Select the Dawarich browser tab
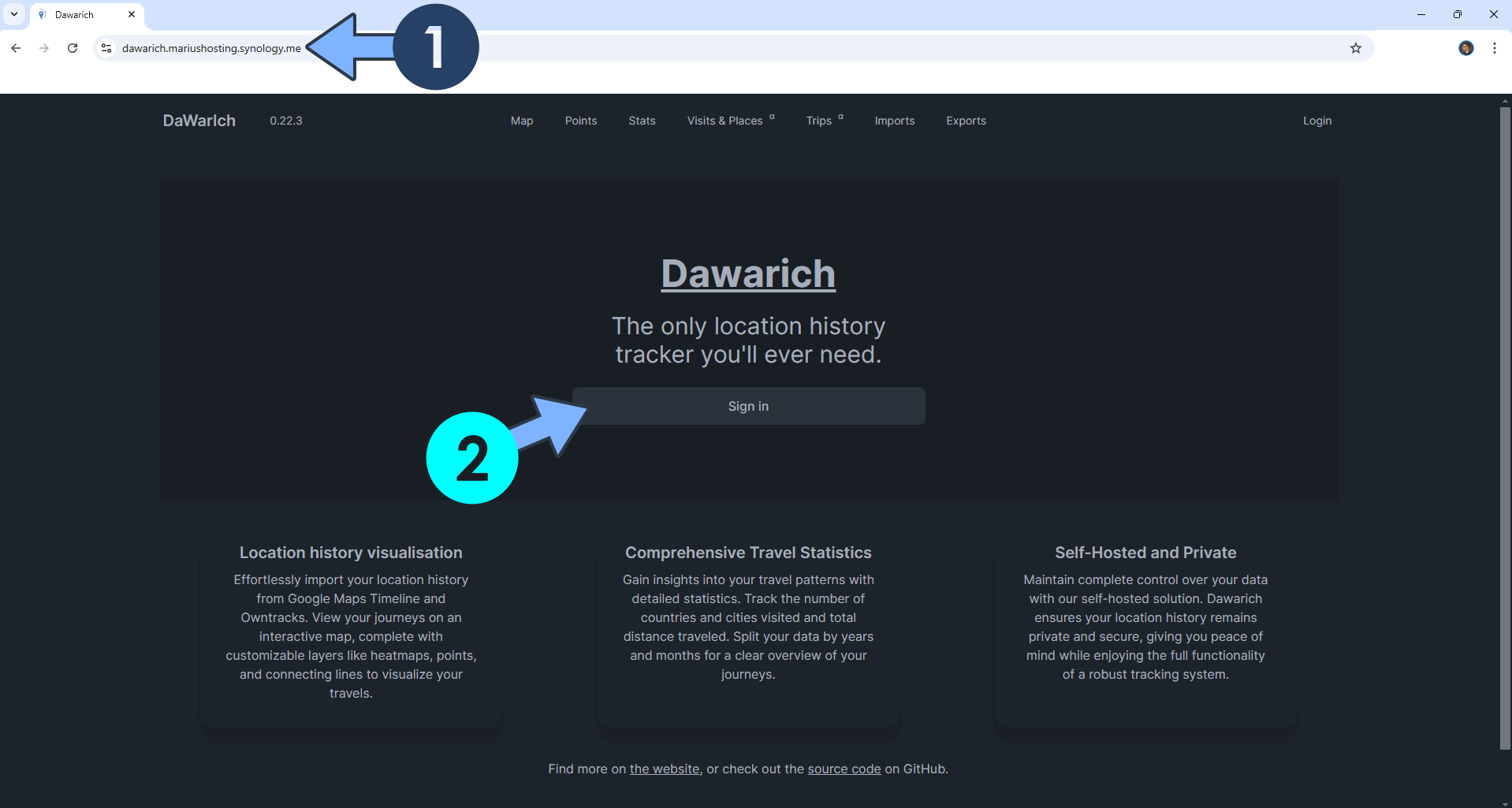1512x808 pixels. tap(87, 15)
